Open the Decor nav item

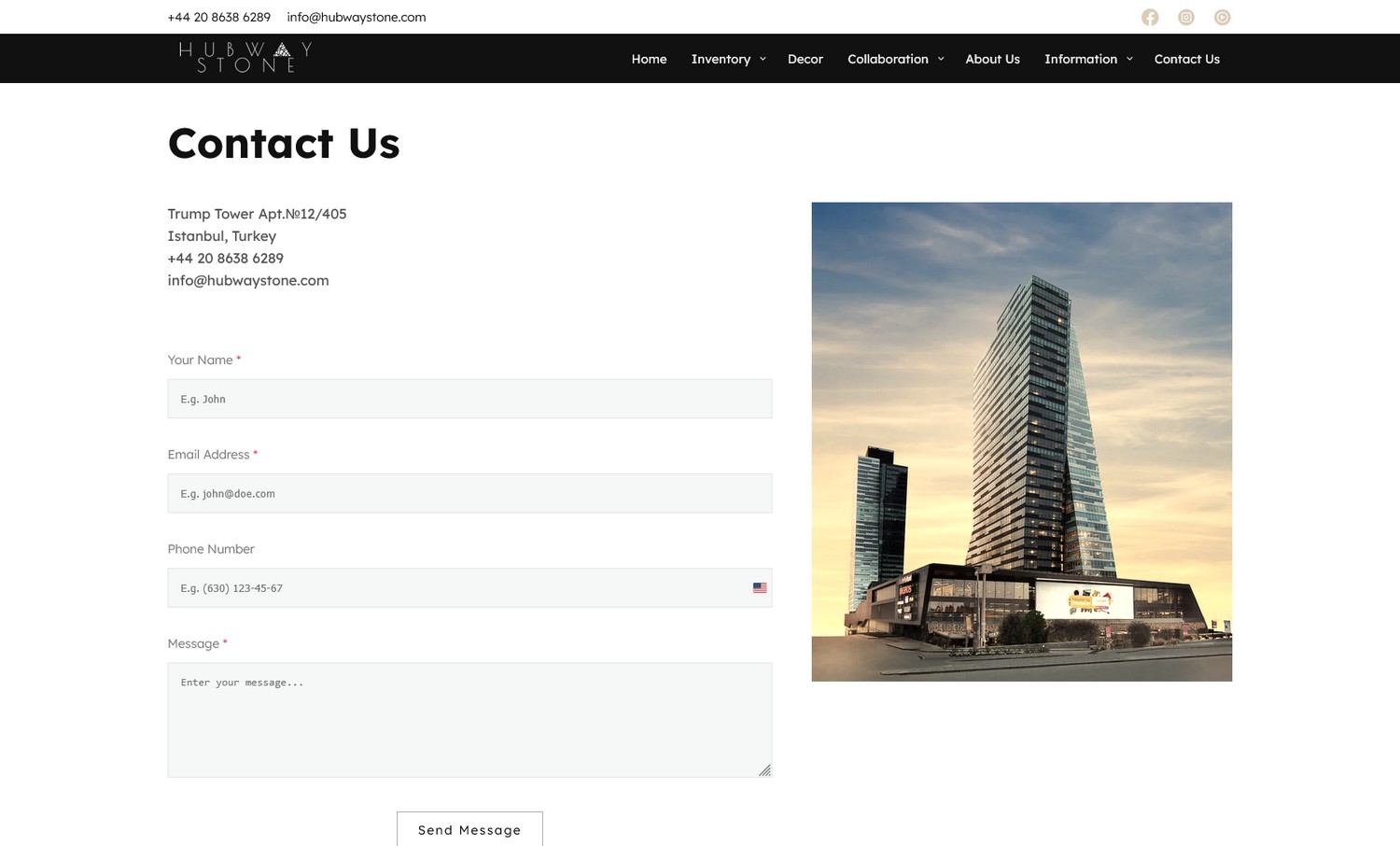(805, 59)
